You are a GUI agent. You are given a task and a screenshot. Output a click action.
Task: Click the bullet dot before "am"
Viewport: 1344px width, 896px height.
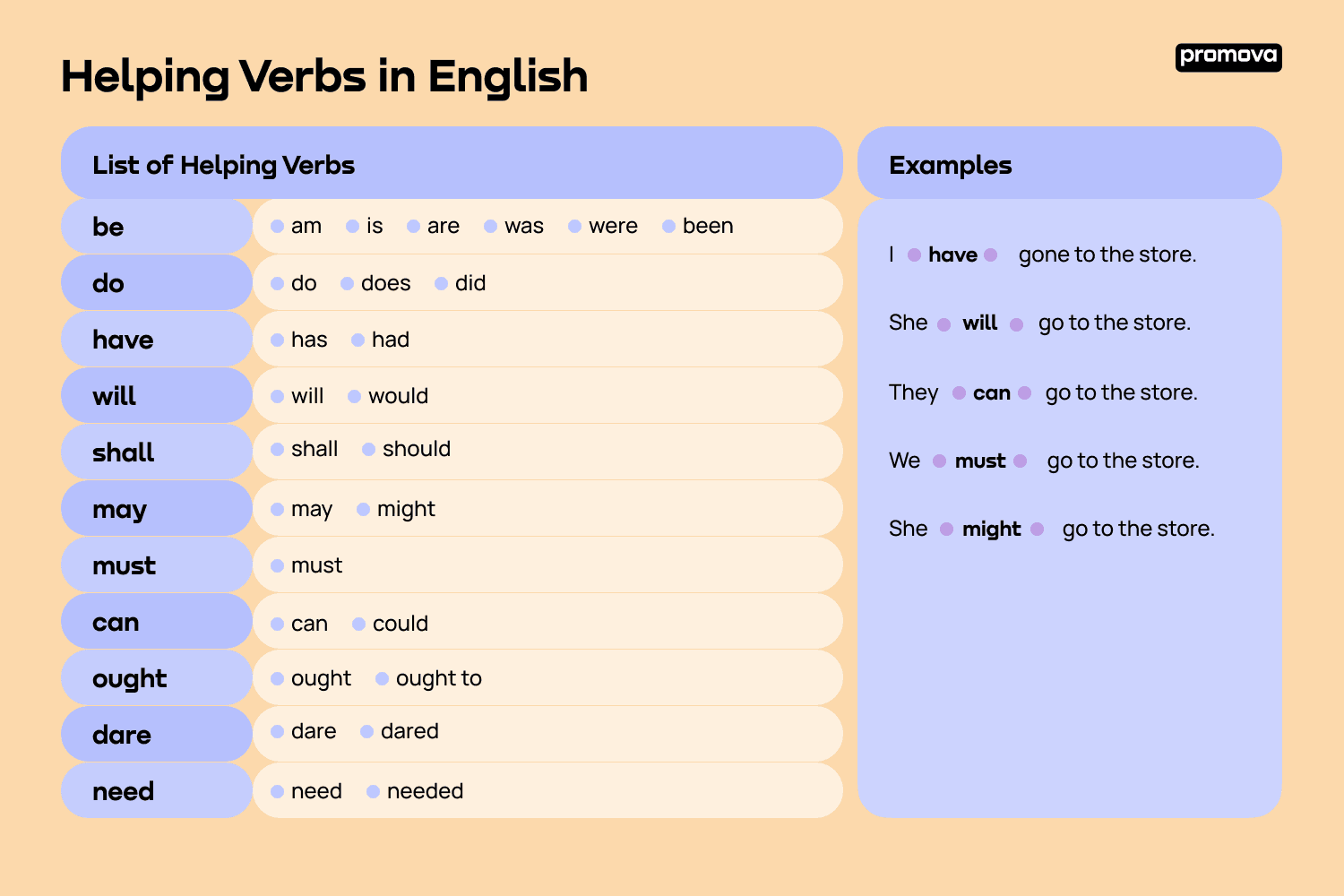pos(278,226)
